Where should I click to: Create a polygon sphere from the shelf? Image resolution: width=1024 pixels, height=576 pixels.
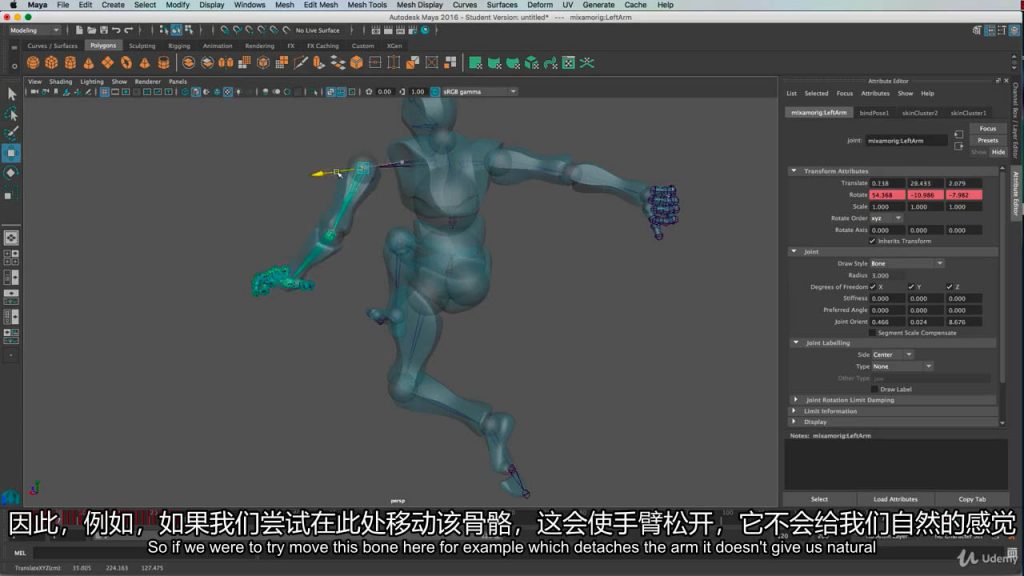[33, 63]
